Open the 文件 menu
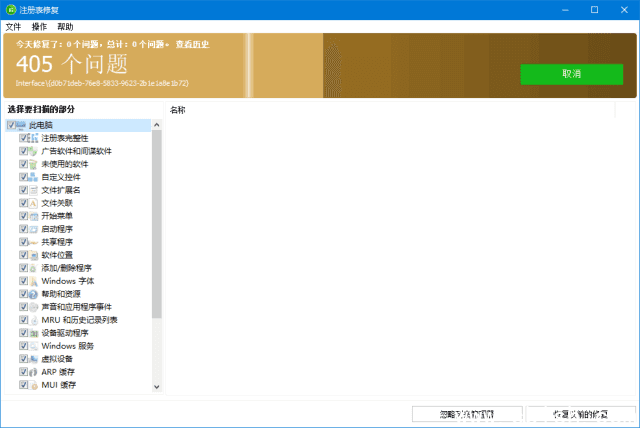This screenshot has height=428, width=640. pos(13,26)
